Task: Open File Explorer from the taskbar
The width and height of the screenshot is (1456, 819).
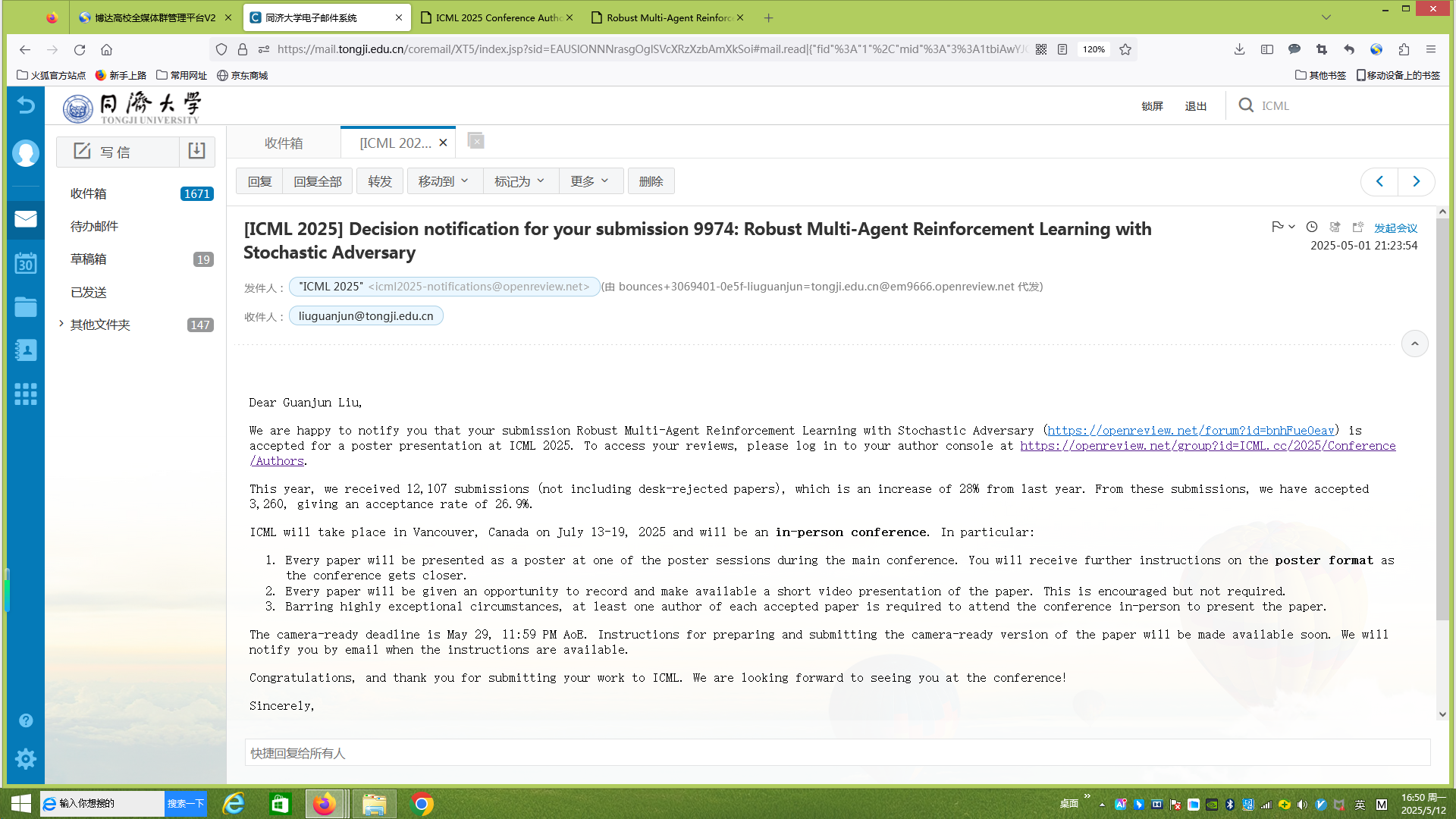Action: (x=374, y=804)
